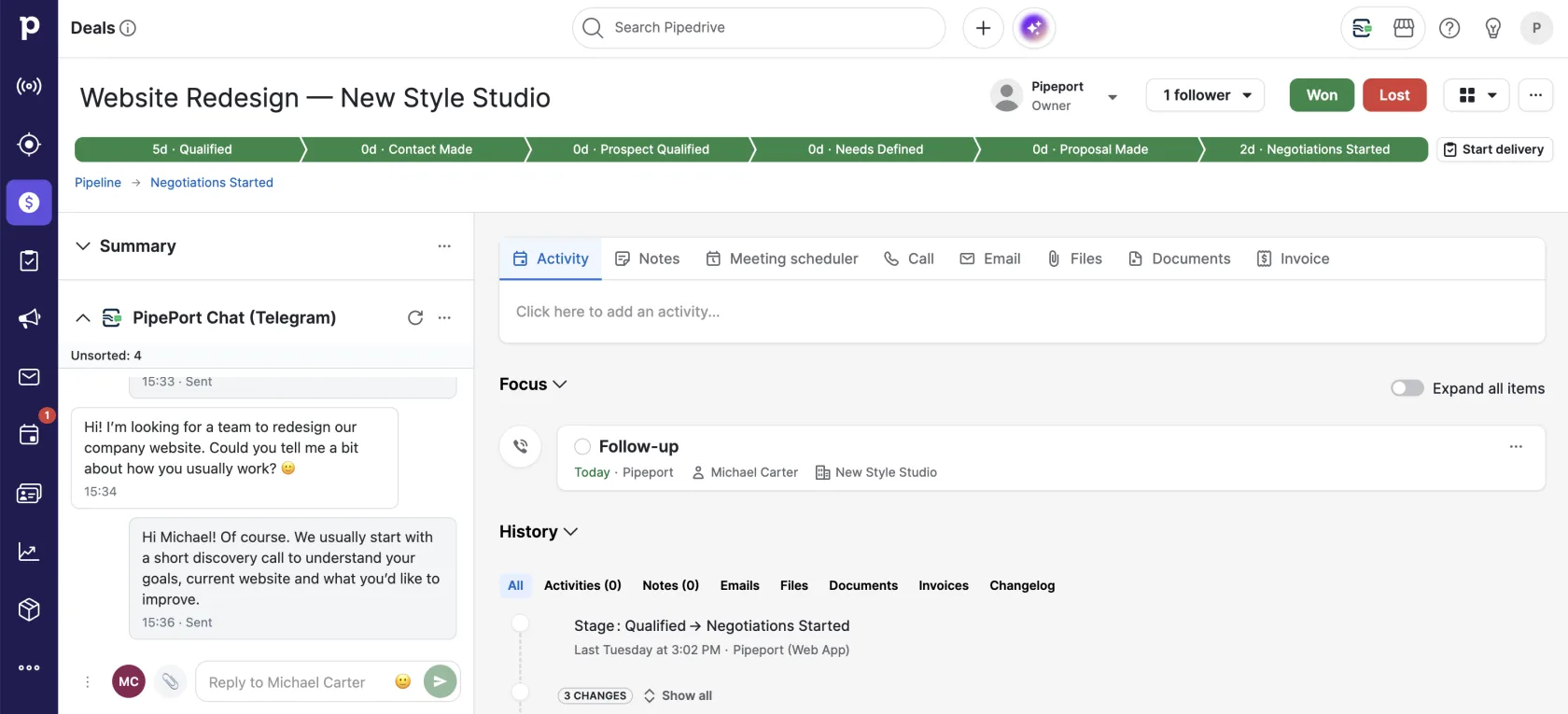
Task: Click the Search Pipedrive field
Action: 759,28
